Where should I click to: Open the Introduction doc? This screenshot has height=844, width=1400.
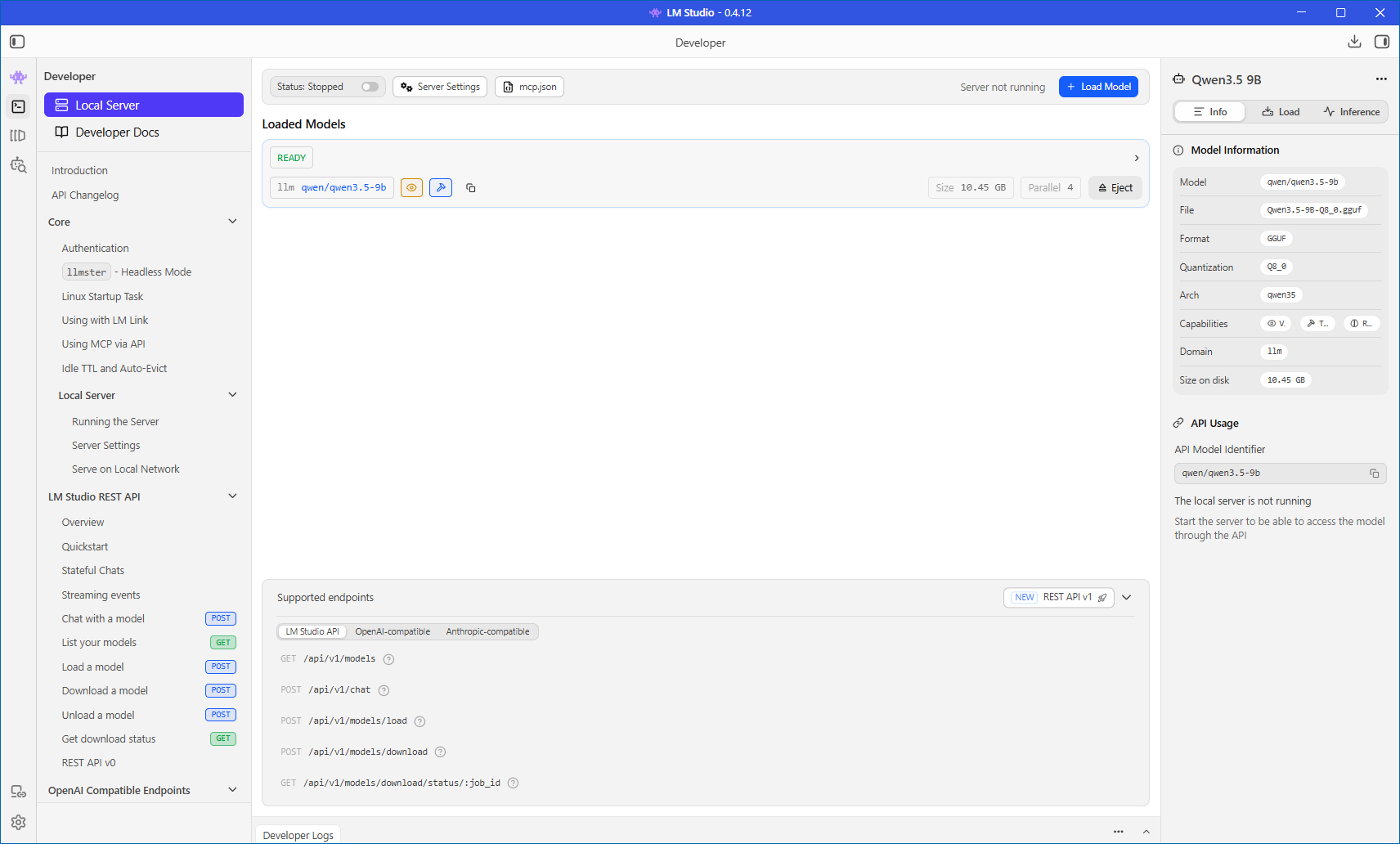pyautogui.click(x=79, y=171)
